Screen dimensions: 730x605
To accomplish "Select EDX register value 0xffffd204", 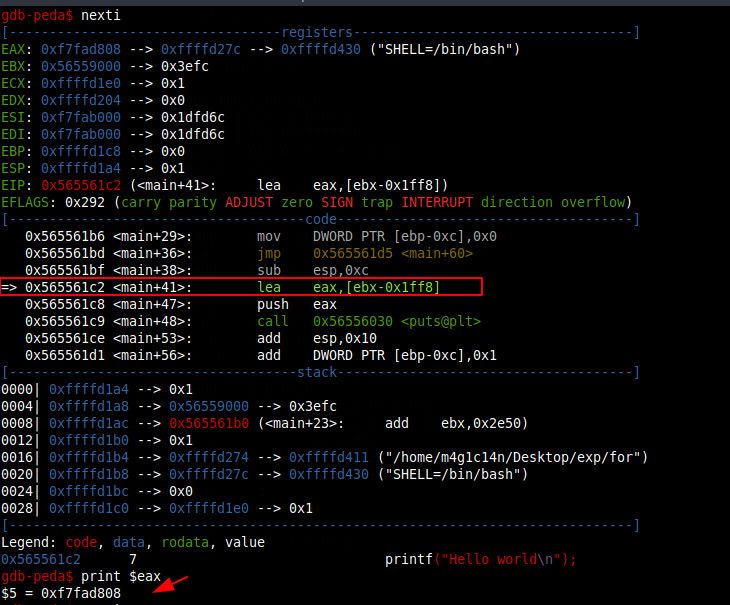I will (x=81, y=101).
